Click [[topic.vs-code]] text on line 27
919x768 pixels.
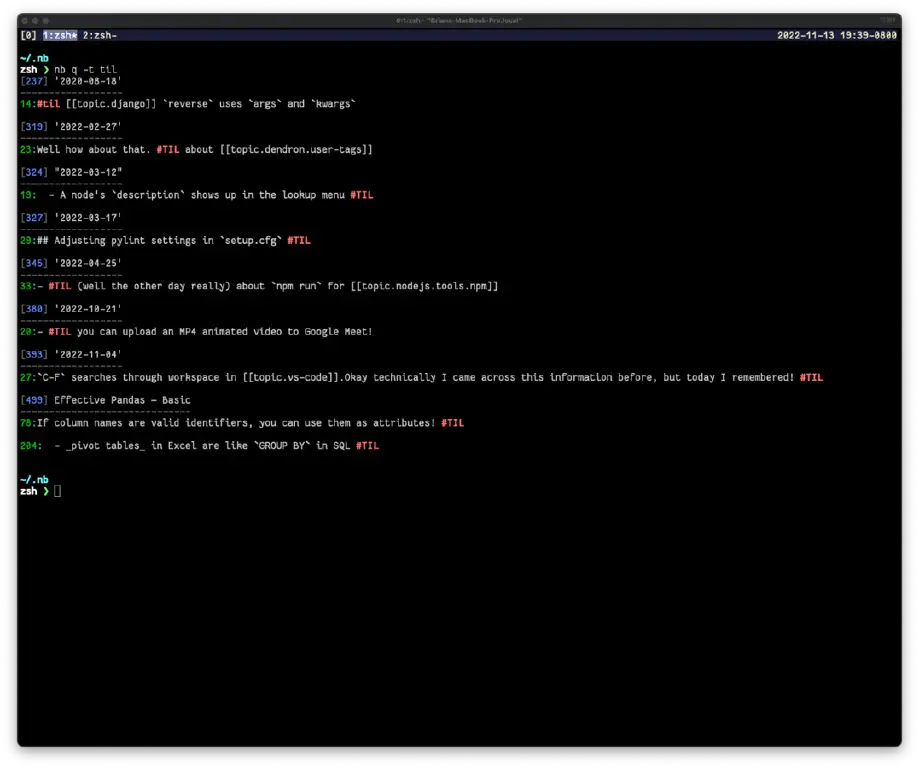(291, 378)
